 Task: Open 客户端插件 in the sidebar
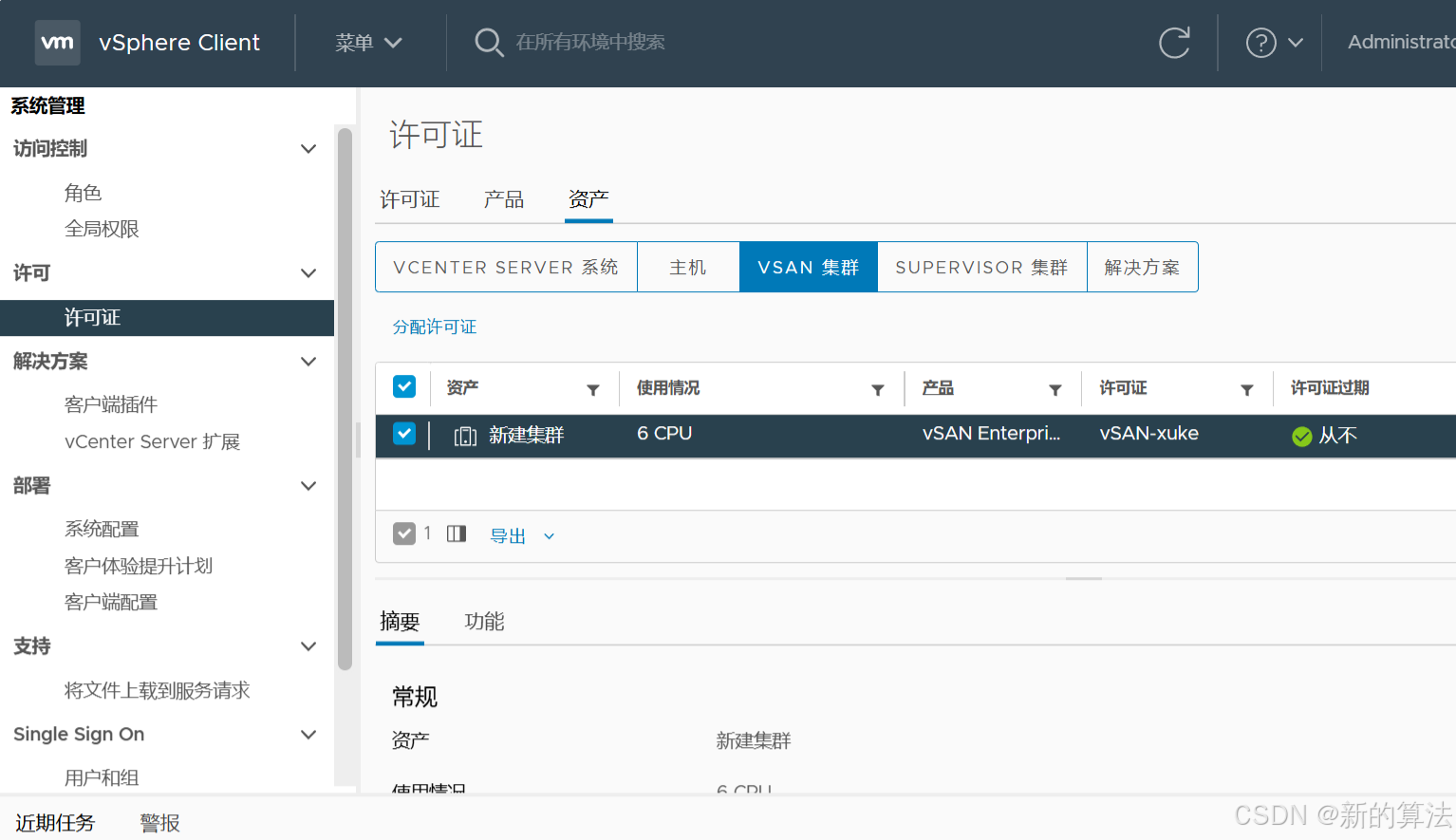(x=111, y=404)
